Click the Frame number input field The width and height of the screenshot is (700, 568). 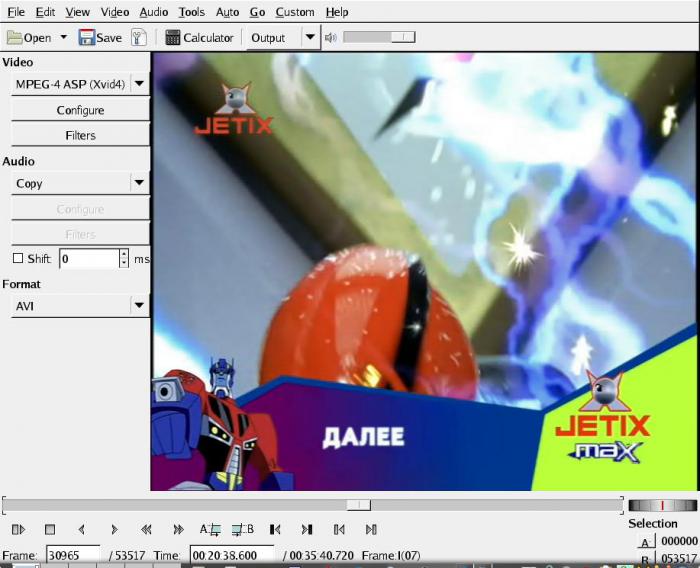(x=73, y=555)
